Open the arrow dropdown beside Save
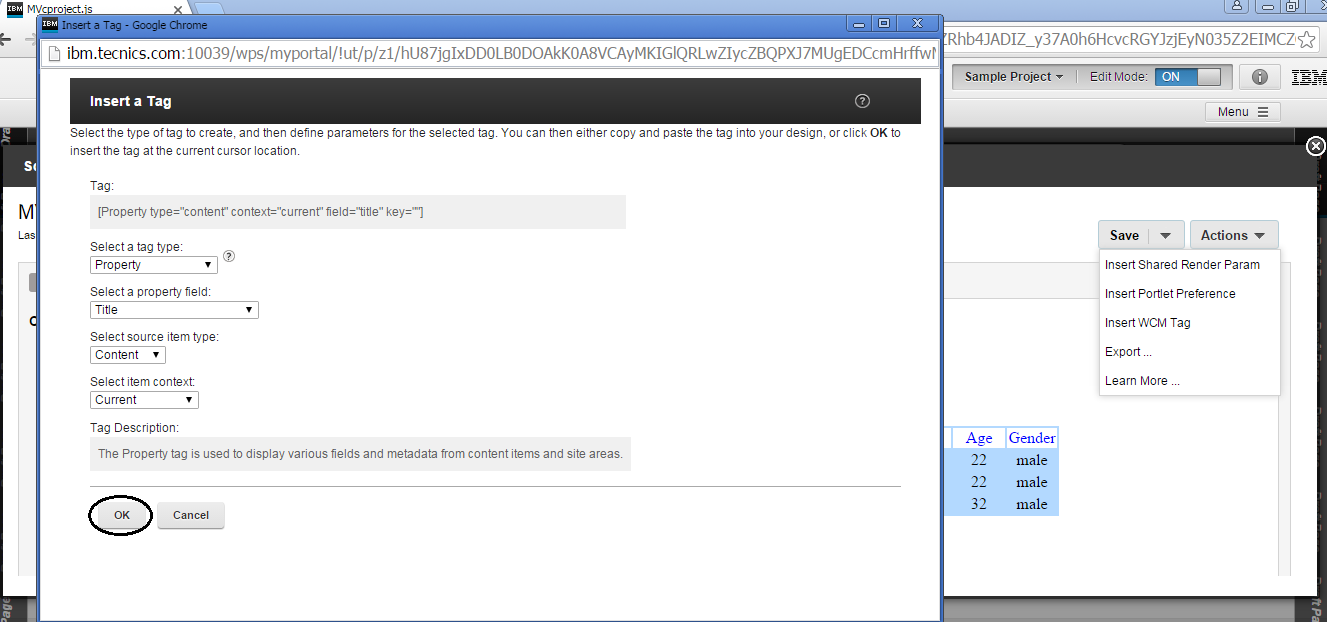 (1166, 235)
